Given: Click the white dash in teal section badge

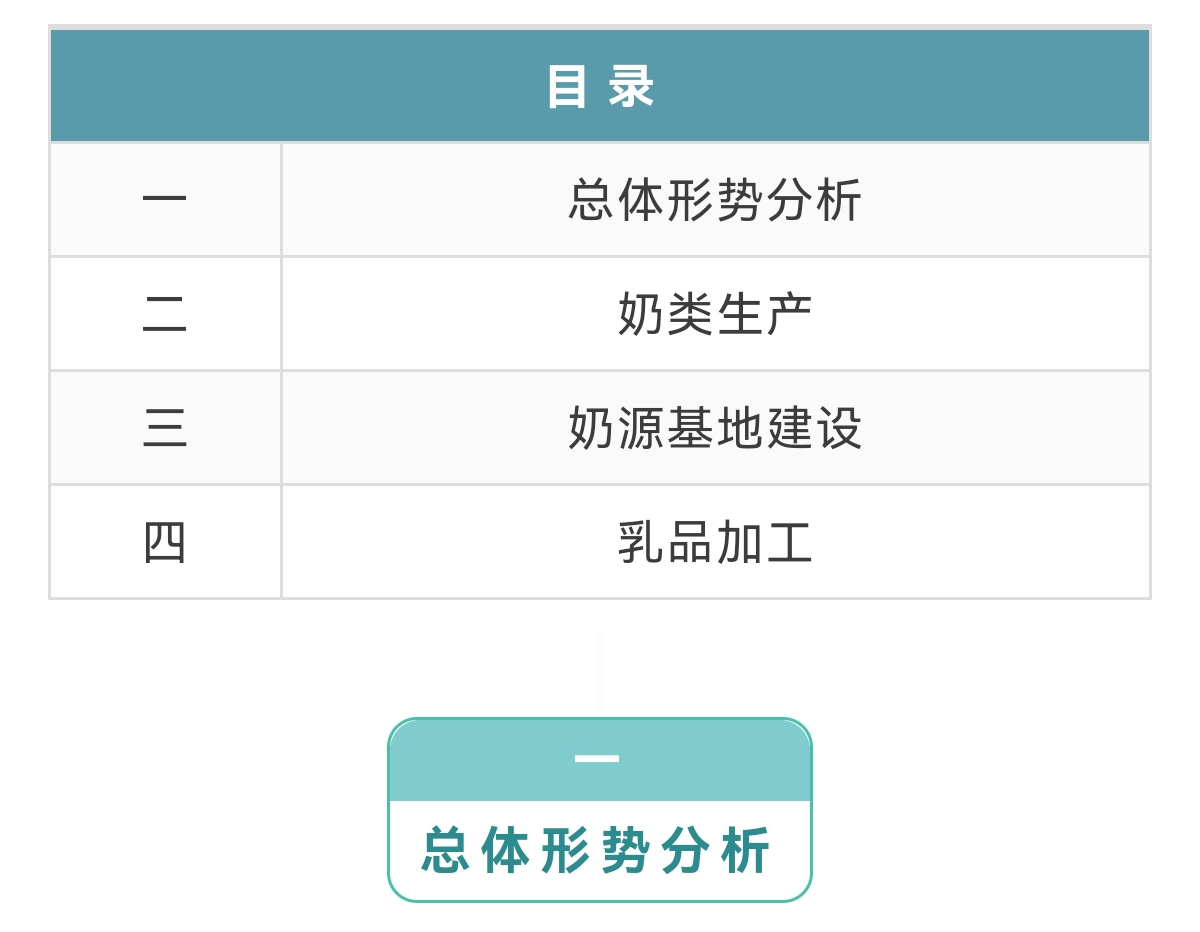Looking at the screenshot, I should (597, 759).
